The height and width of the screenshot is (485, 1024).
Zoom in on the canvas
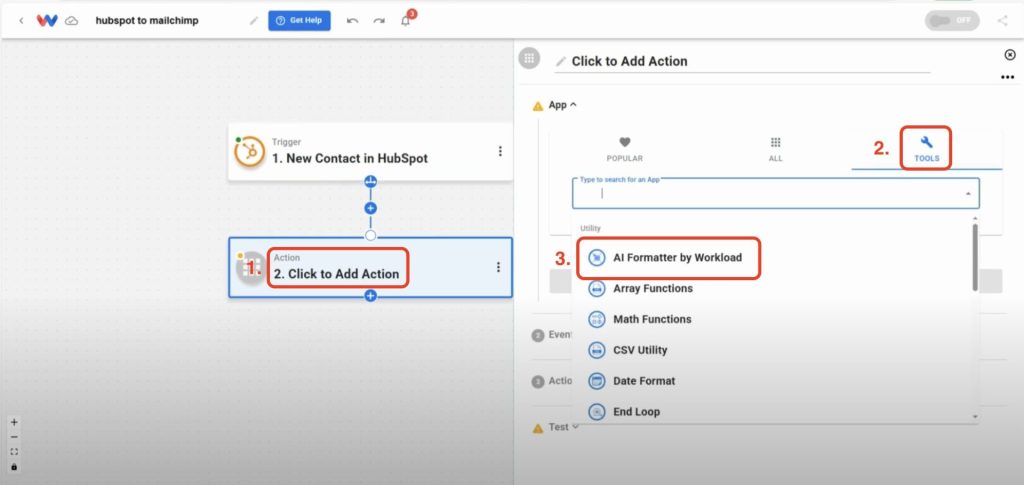(14, 422)
